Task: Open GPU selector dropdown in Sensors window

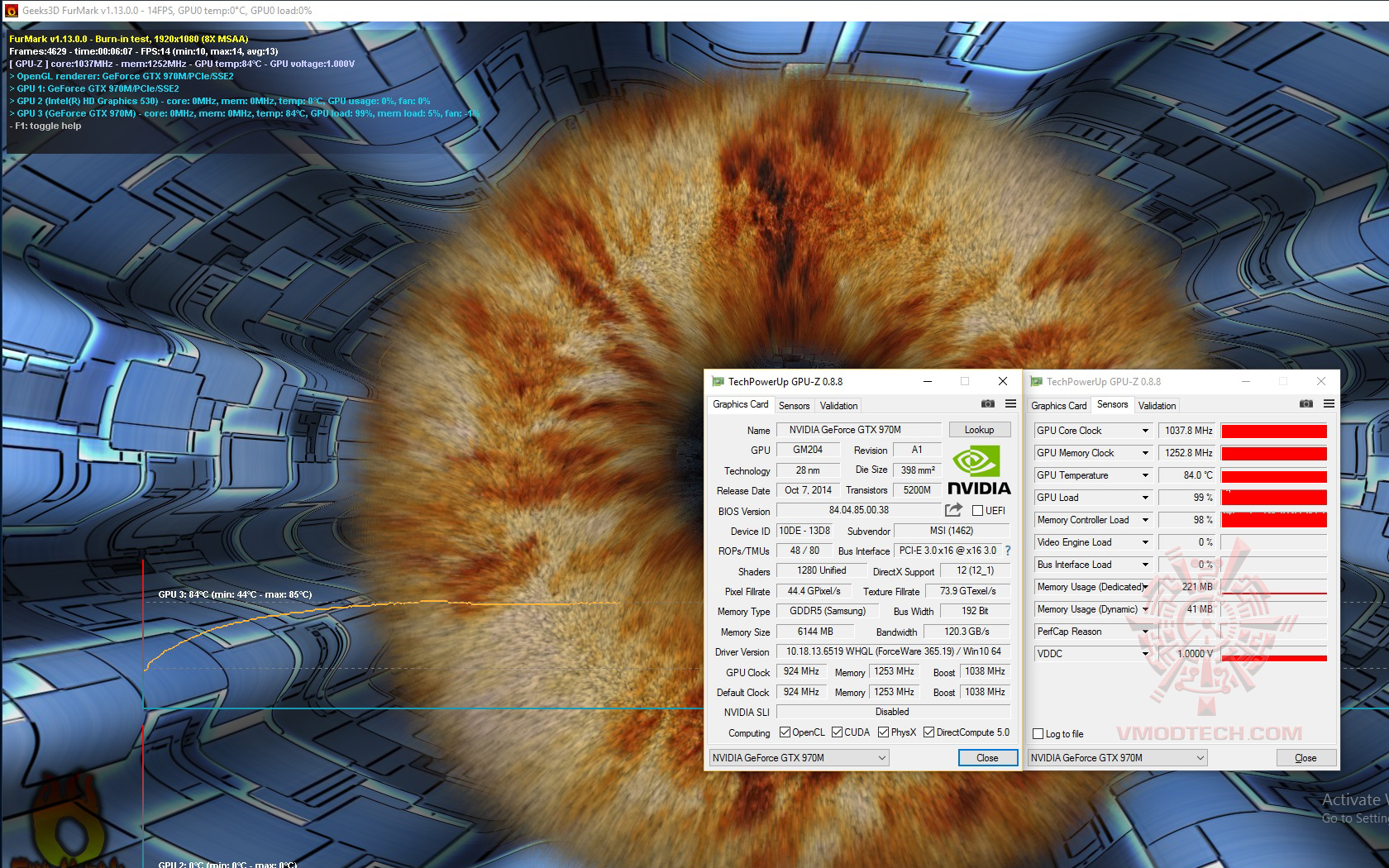Action: [x=1117, y=758]
